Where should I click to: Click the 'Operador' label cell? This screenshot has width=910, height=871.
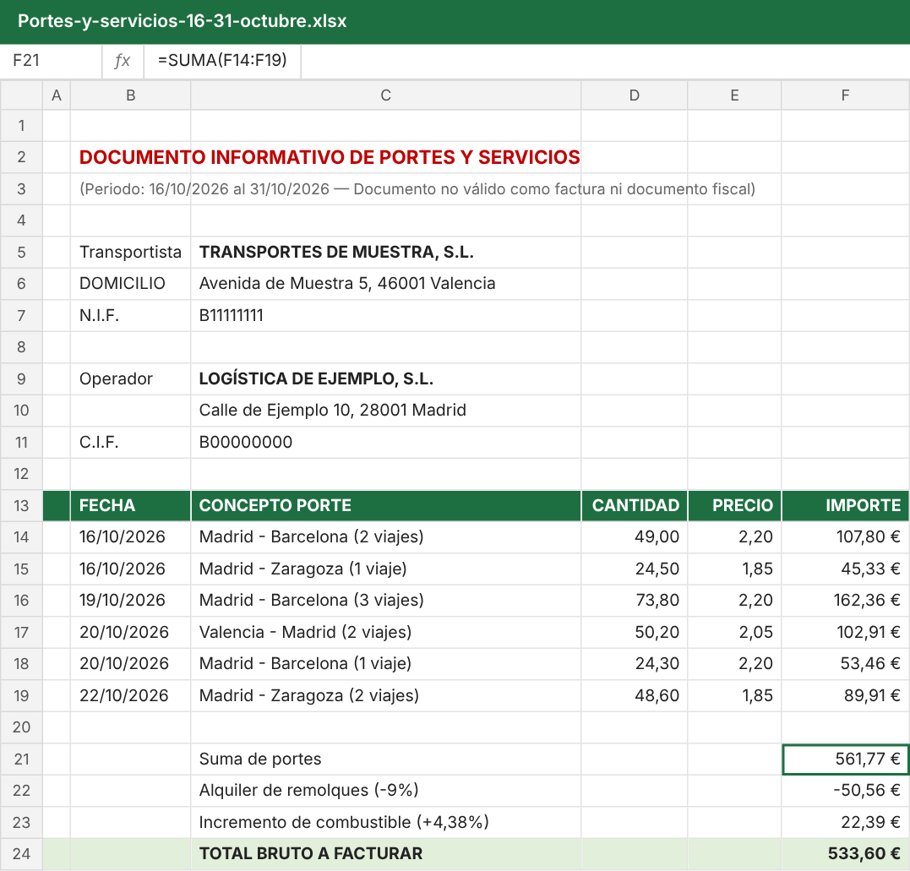click(131, 379)
